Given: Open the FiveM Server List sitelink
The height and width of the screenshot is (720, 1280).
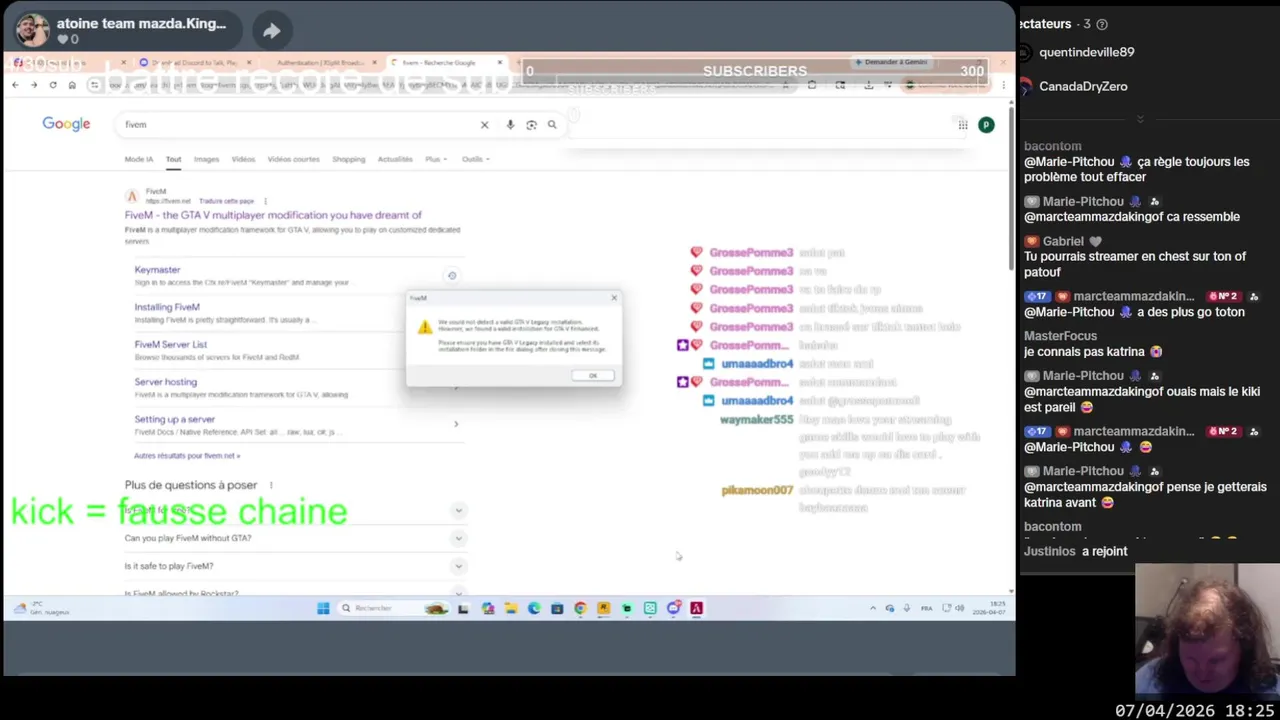Looking at the screenshot, I should [x=171, y=344].
